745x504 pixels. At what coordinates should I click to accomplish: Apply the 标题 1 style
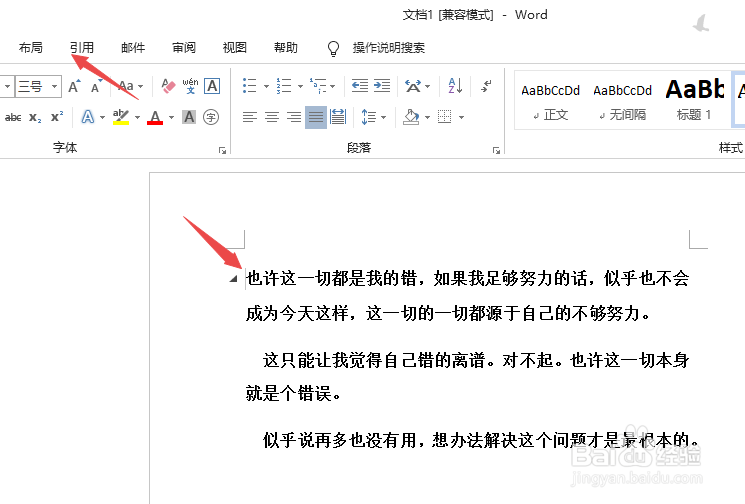click(x=694, y=101)
